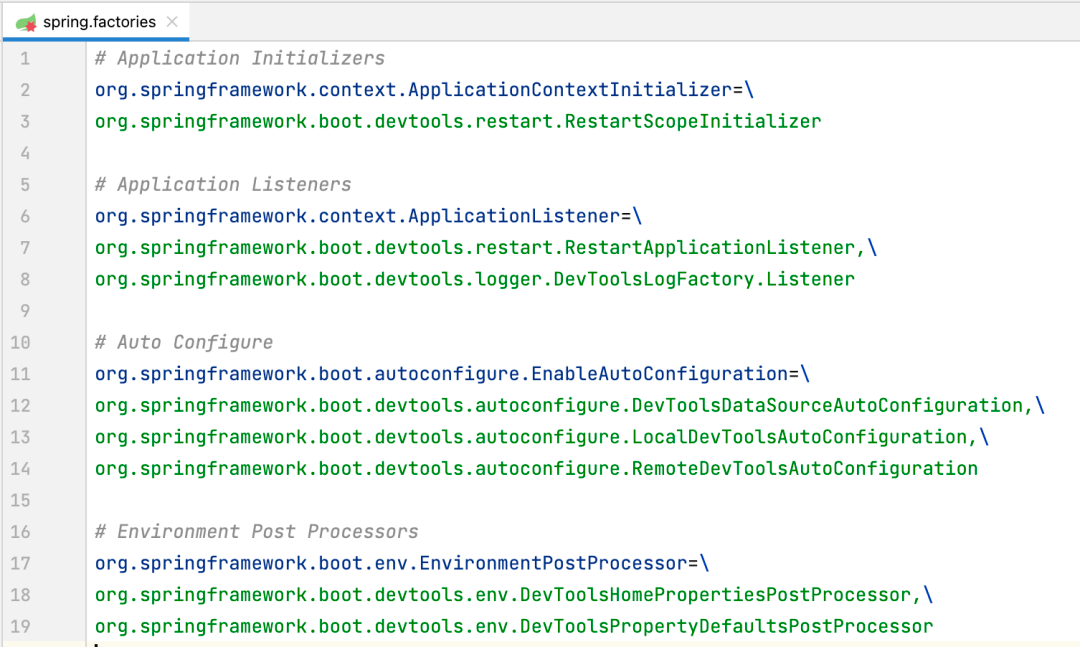Click line number 19 in the gutter

tap(20, 626)
